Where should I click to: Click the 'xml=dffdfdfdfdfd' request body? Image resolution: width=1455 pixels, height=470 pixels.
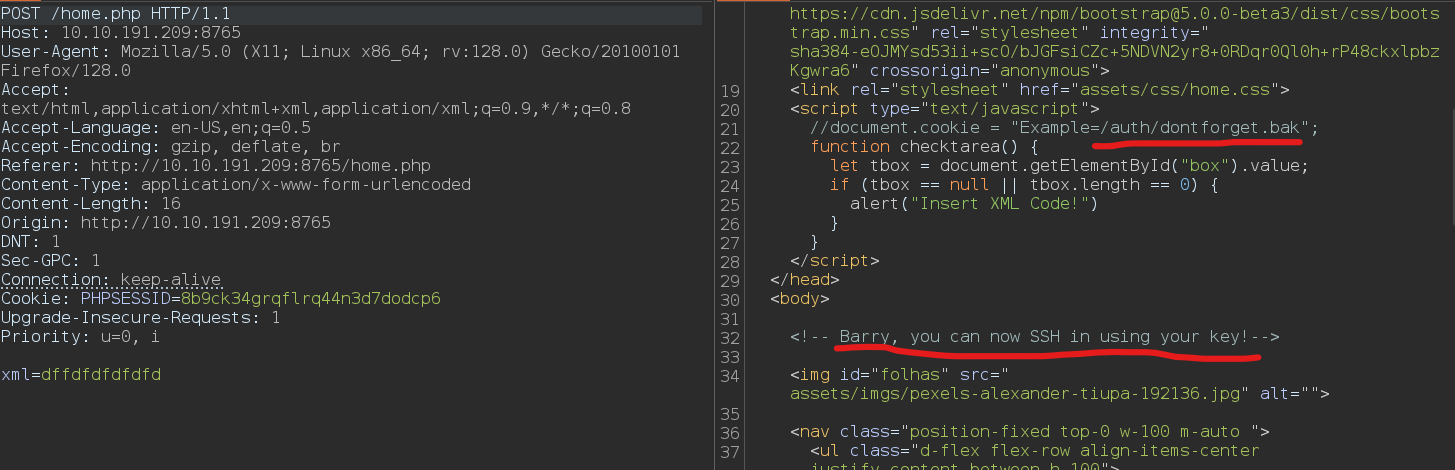pos(80,375)
